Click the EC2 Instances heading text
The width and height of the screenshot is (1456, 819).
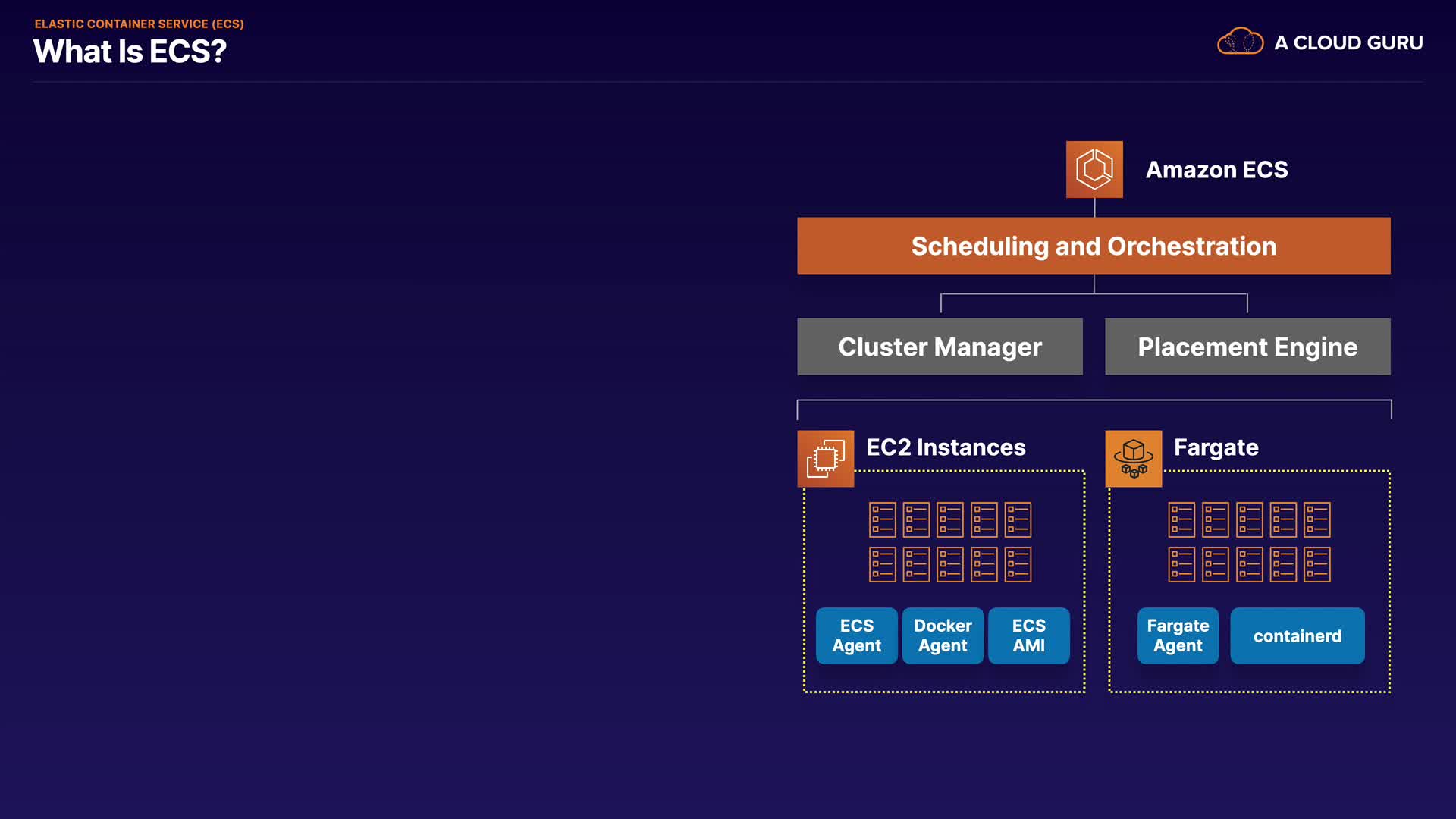point(946,447)
